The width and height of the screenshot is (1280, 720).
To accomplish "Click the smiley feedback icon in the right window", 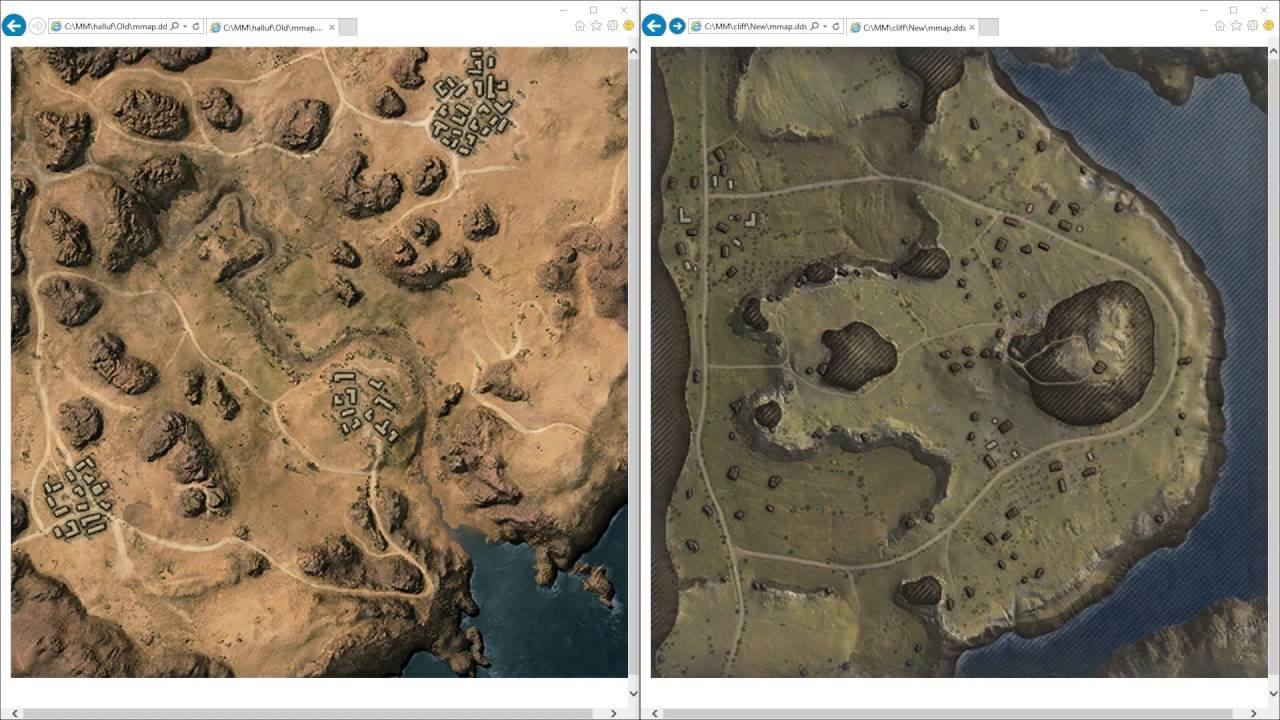I will point(1268,26).
